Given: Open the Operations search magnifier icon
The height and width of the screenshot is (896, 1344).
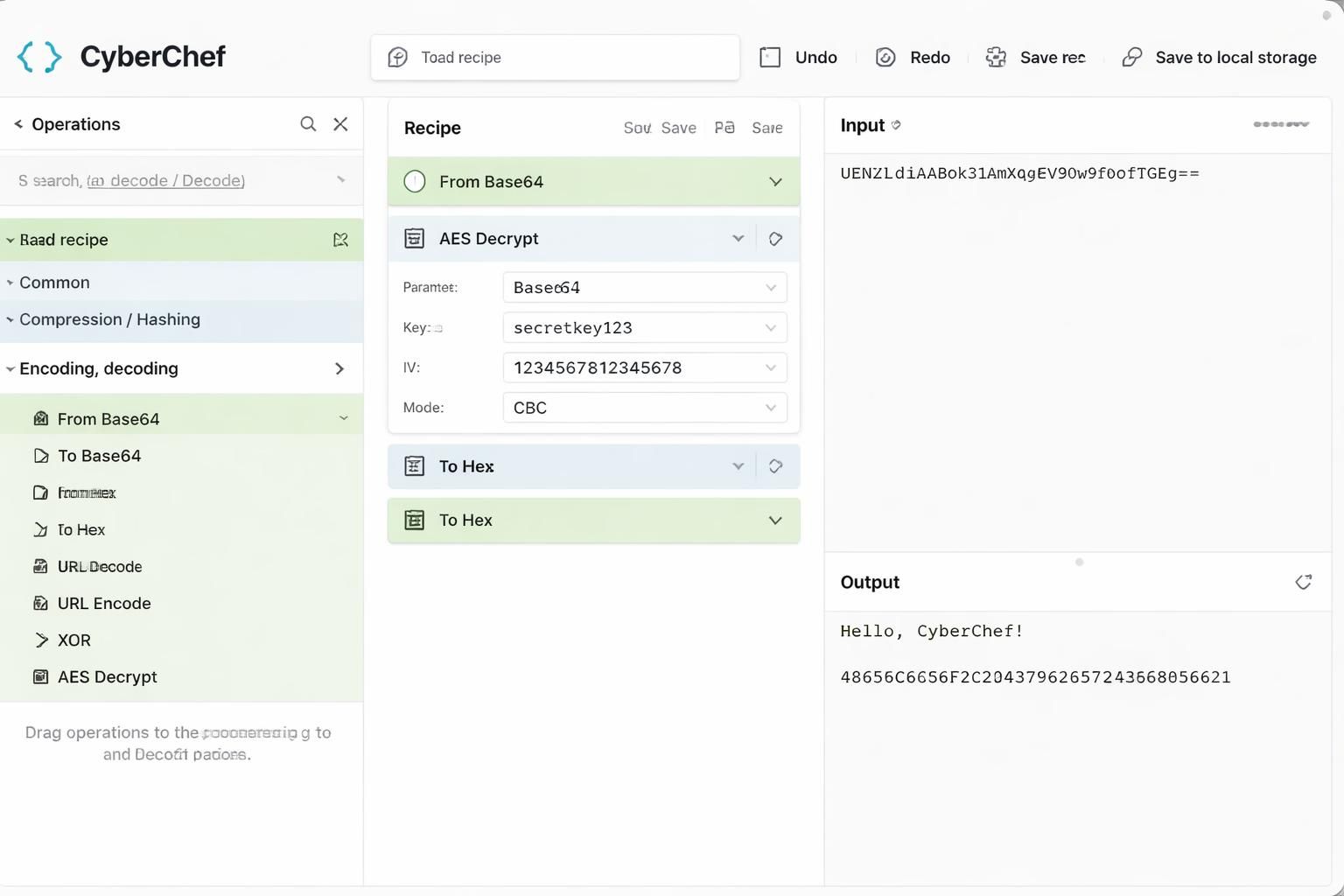Looking at the screenshot, I should pos(308,124).
